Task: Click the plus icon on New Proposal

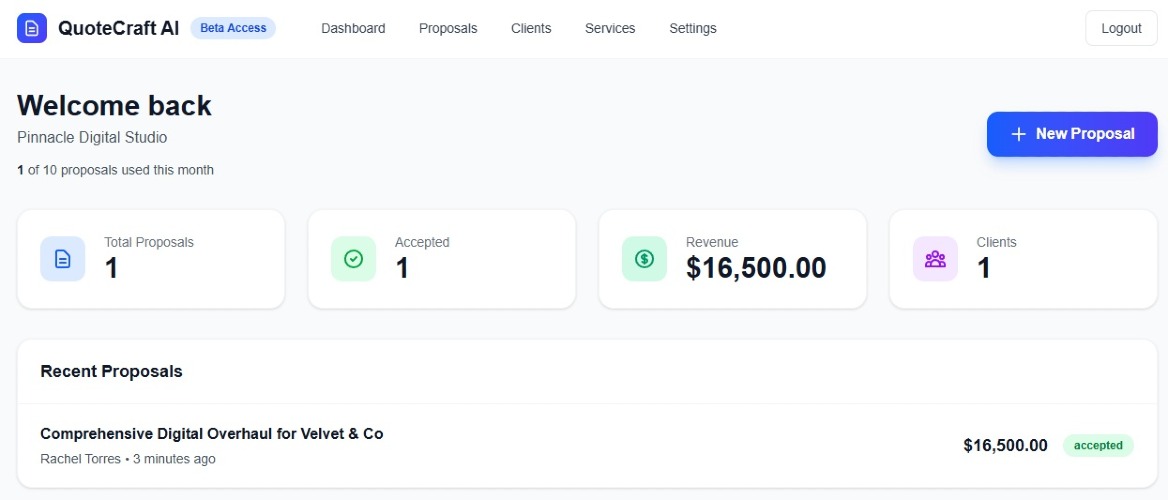Action: 1018,134
